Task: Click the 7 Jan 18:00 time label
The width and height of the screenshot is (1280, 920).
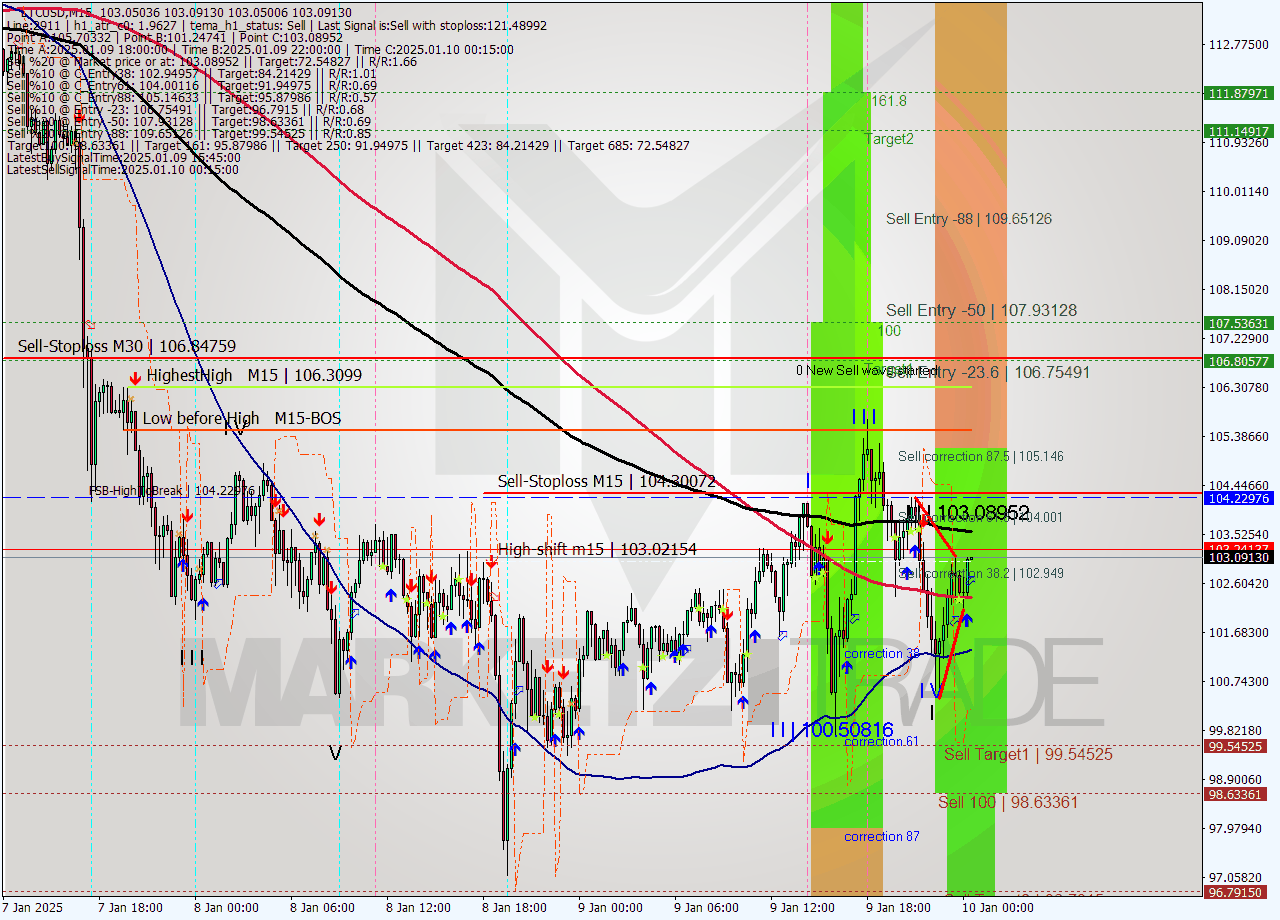Action: [x=130, y=908]
